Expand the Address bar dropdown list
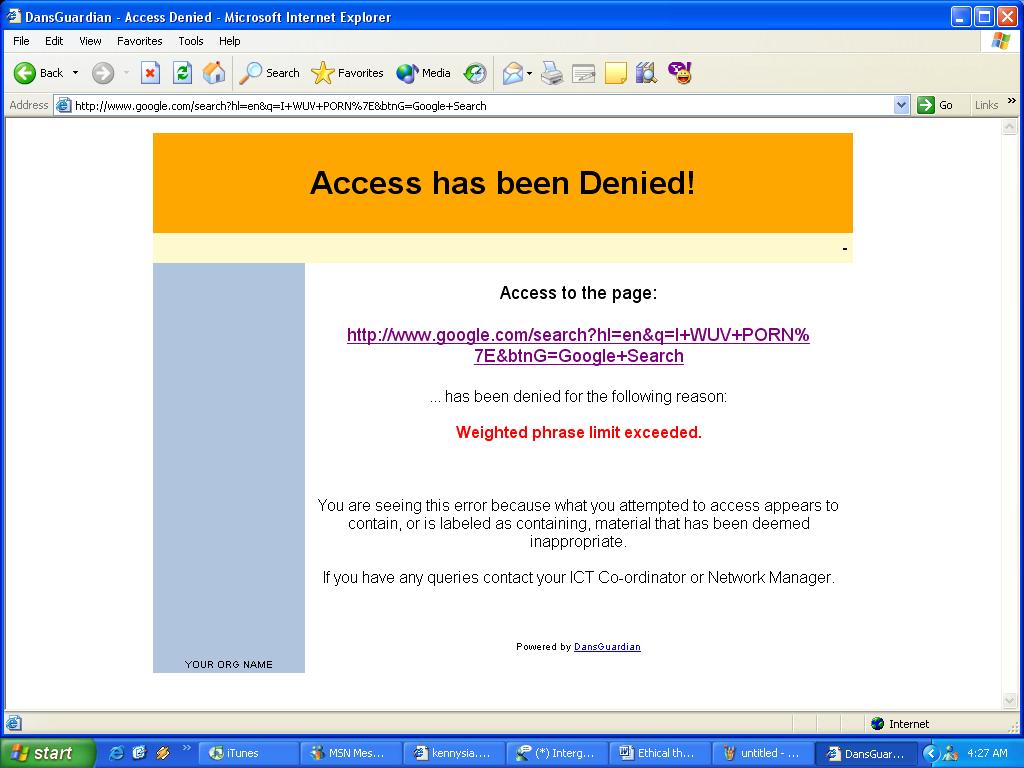 pos(901,105)
